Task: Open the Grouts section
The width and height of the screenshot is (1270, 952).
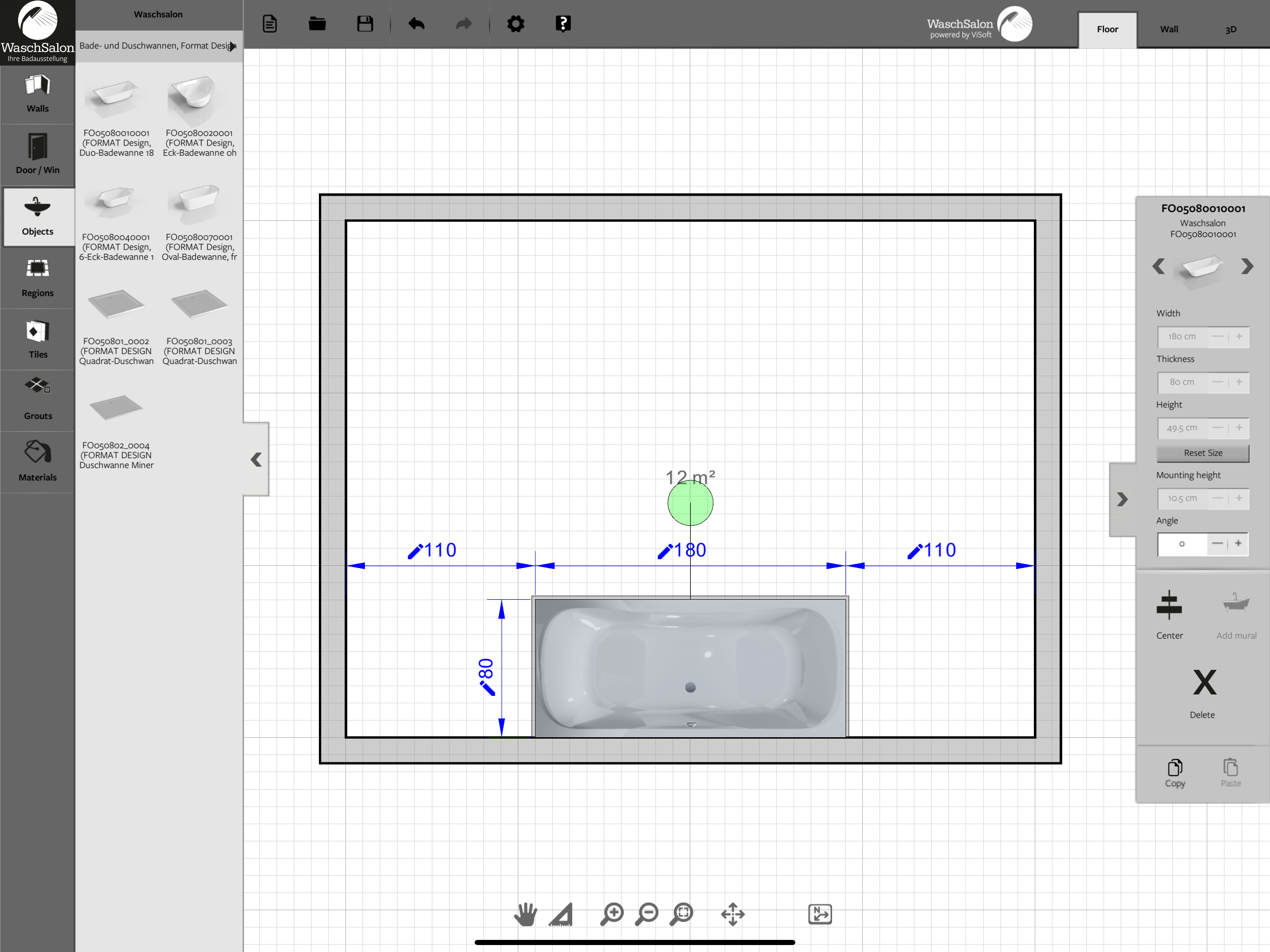Action: [37, 401]
